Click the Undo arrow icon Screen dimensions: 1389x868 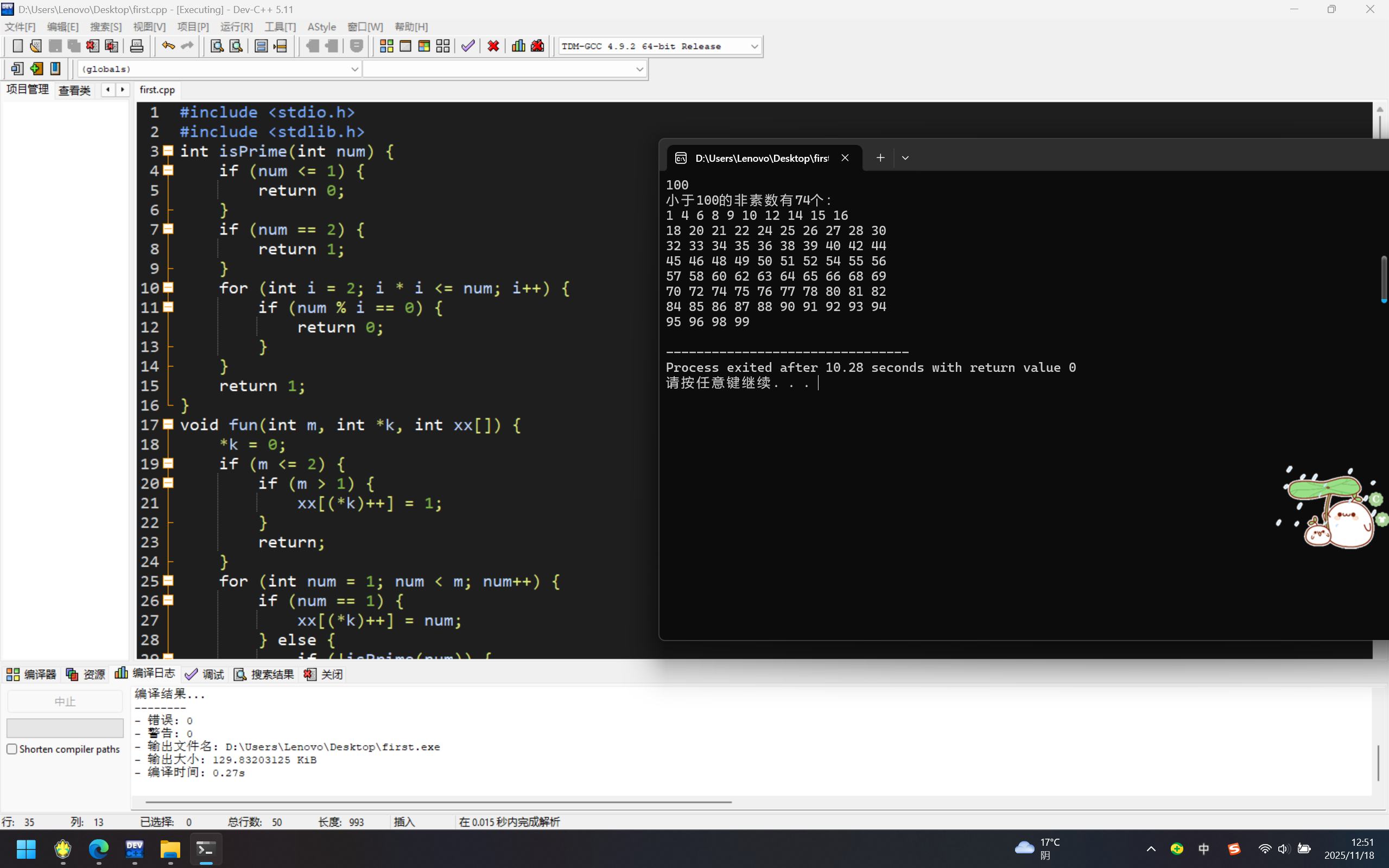coord(168,46)
